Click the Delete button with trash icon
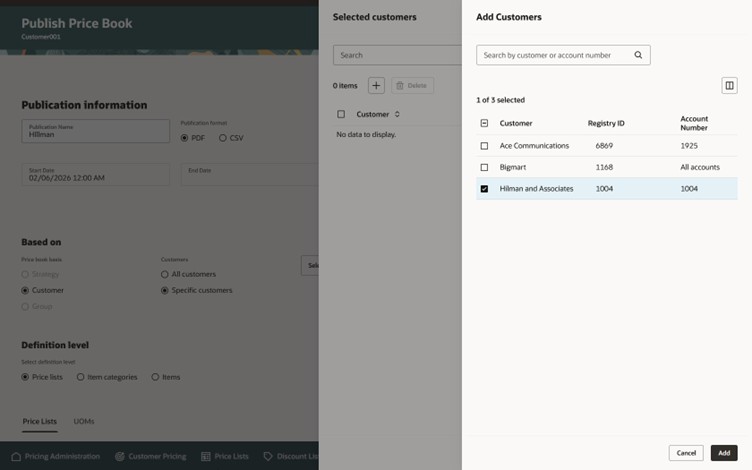Screen dimensions: 752x470 click(412, 85)
